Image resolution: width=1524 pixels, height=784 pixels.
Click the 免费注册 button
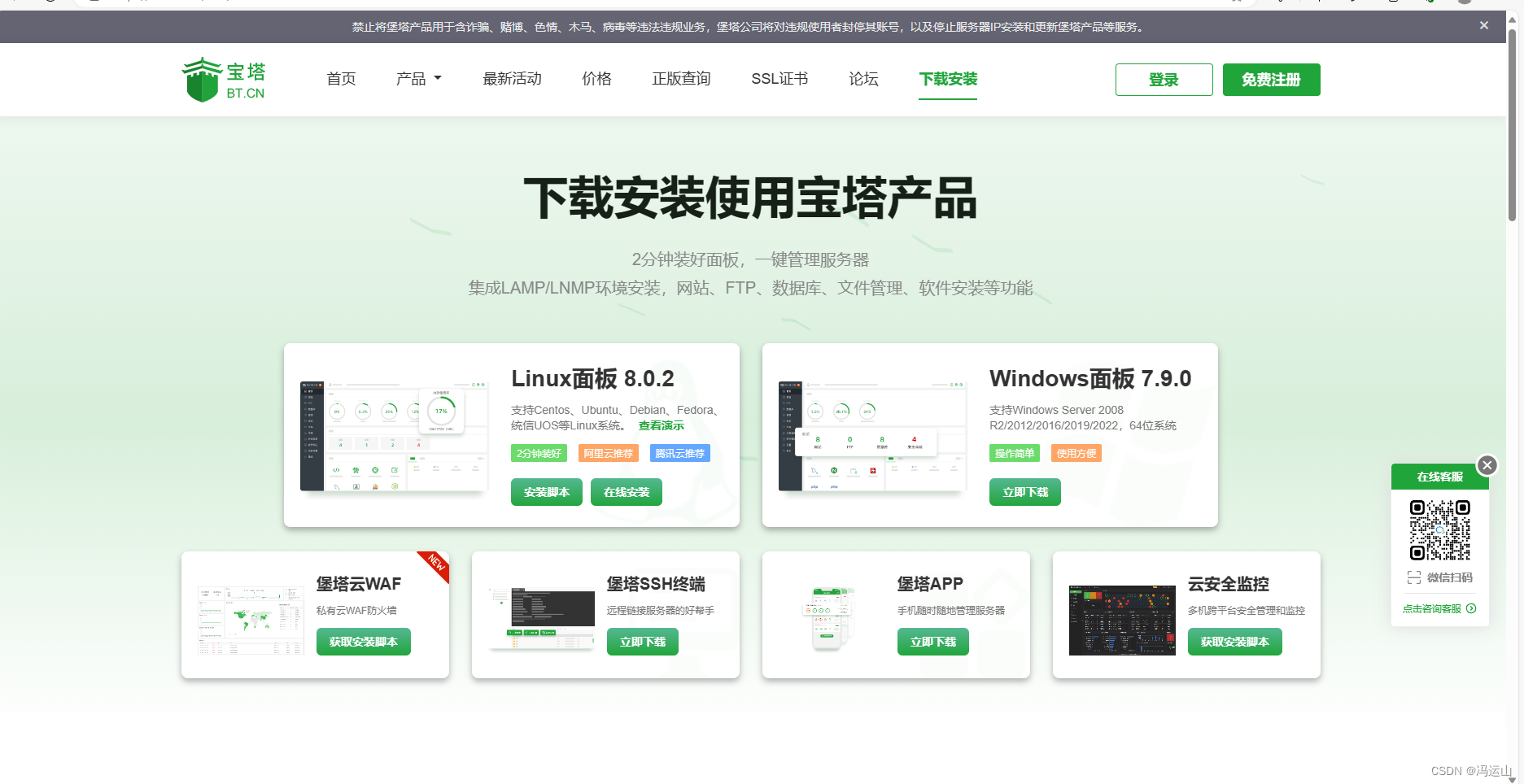tap(1271, 80)
